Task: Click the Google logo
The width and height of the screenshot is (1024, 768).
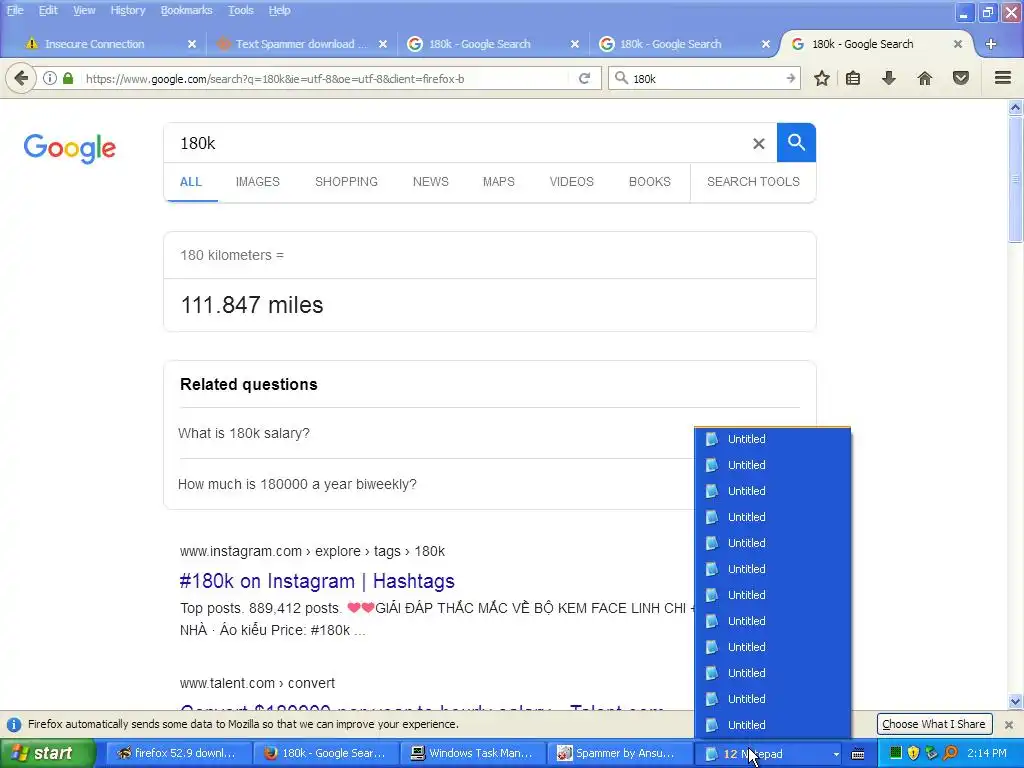Action: pos(70,148)
